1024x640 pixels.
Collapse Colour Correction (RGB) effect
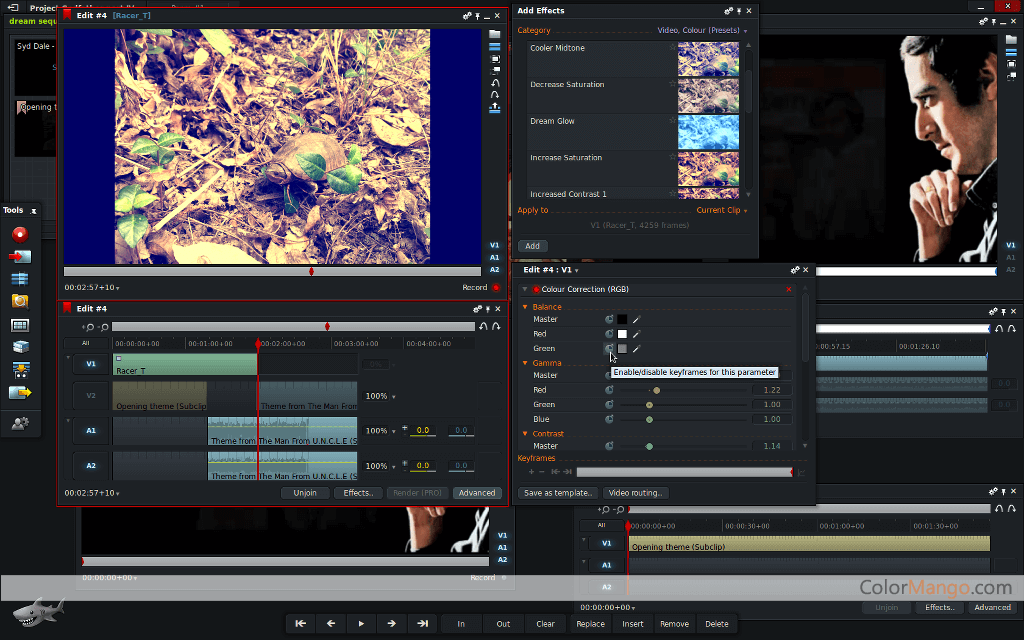coord(524,289)
